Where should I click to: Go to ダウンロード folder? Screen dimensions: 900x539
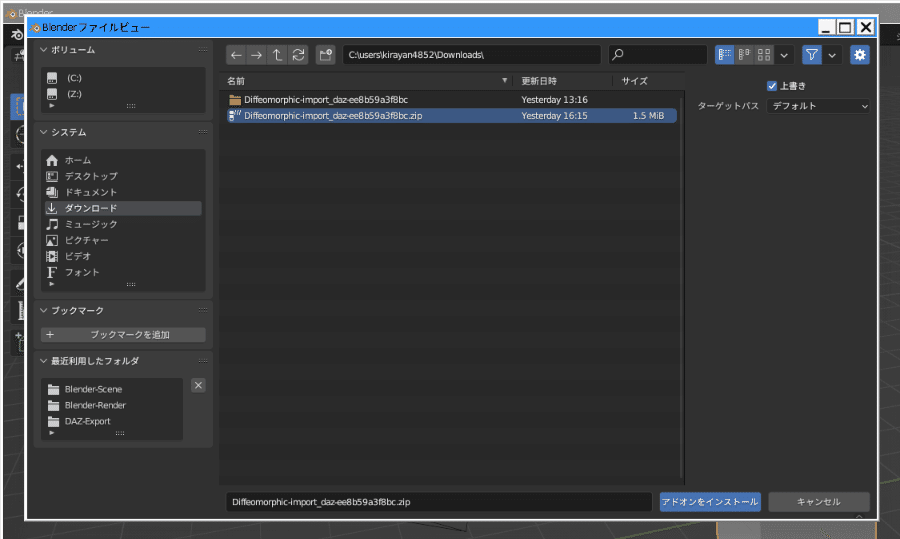pos(123,208)
